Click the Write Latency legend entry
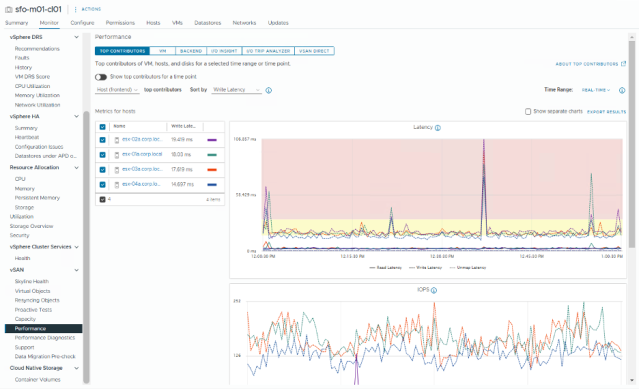Image resolution: width=639 pixels, height=389 pixels. 425,268
